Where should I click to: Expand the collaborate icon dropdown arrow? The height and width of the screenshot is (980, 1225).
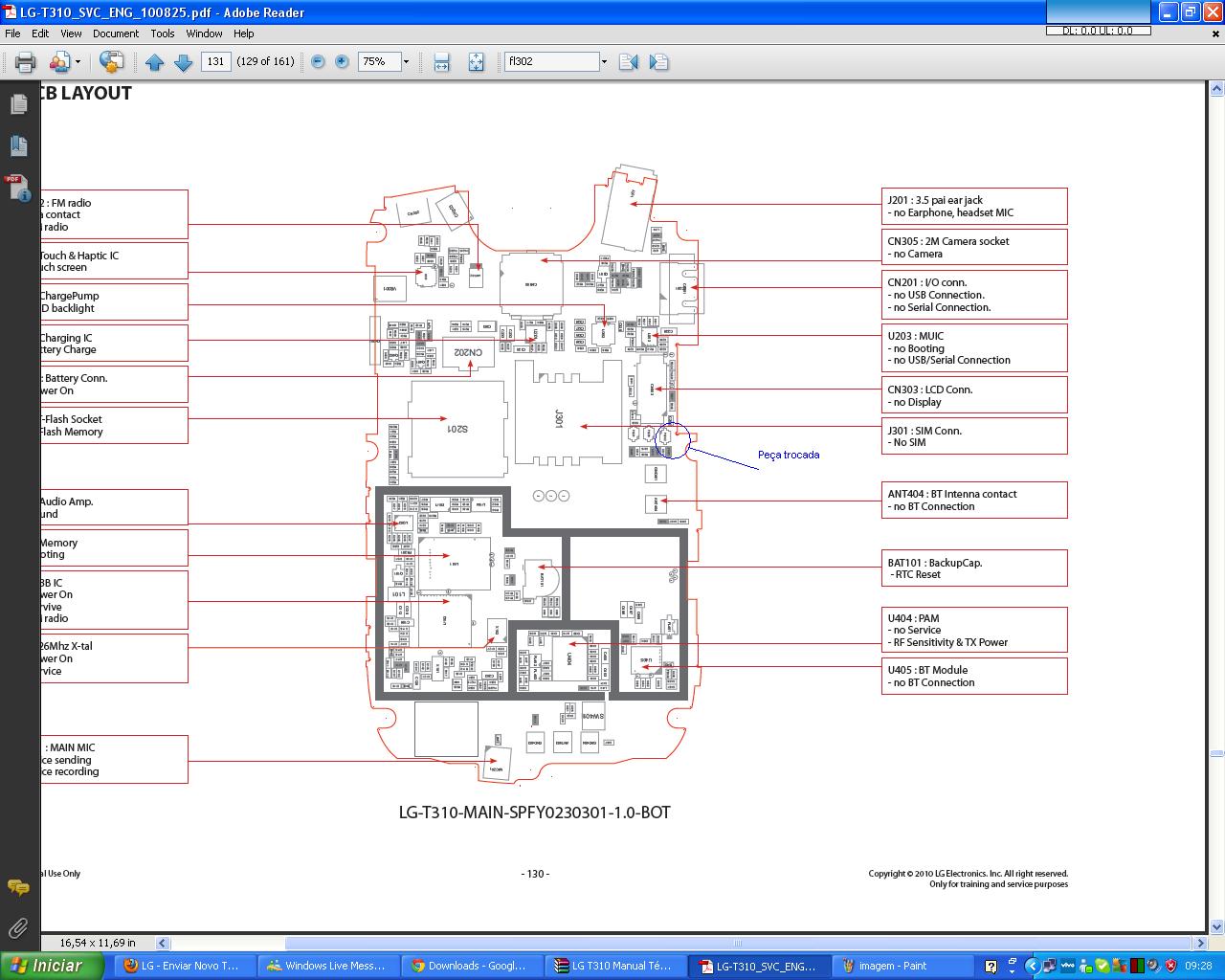pos(78,62)
